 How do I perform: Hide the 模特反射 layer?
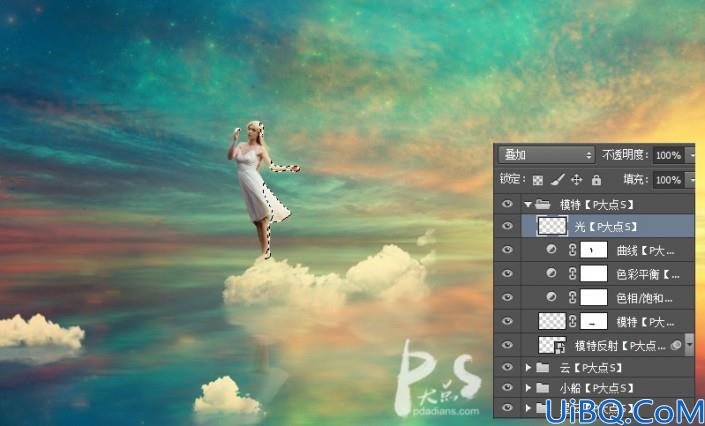pos(507,345)
